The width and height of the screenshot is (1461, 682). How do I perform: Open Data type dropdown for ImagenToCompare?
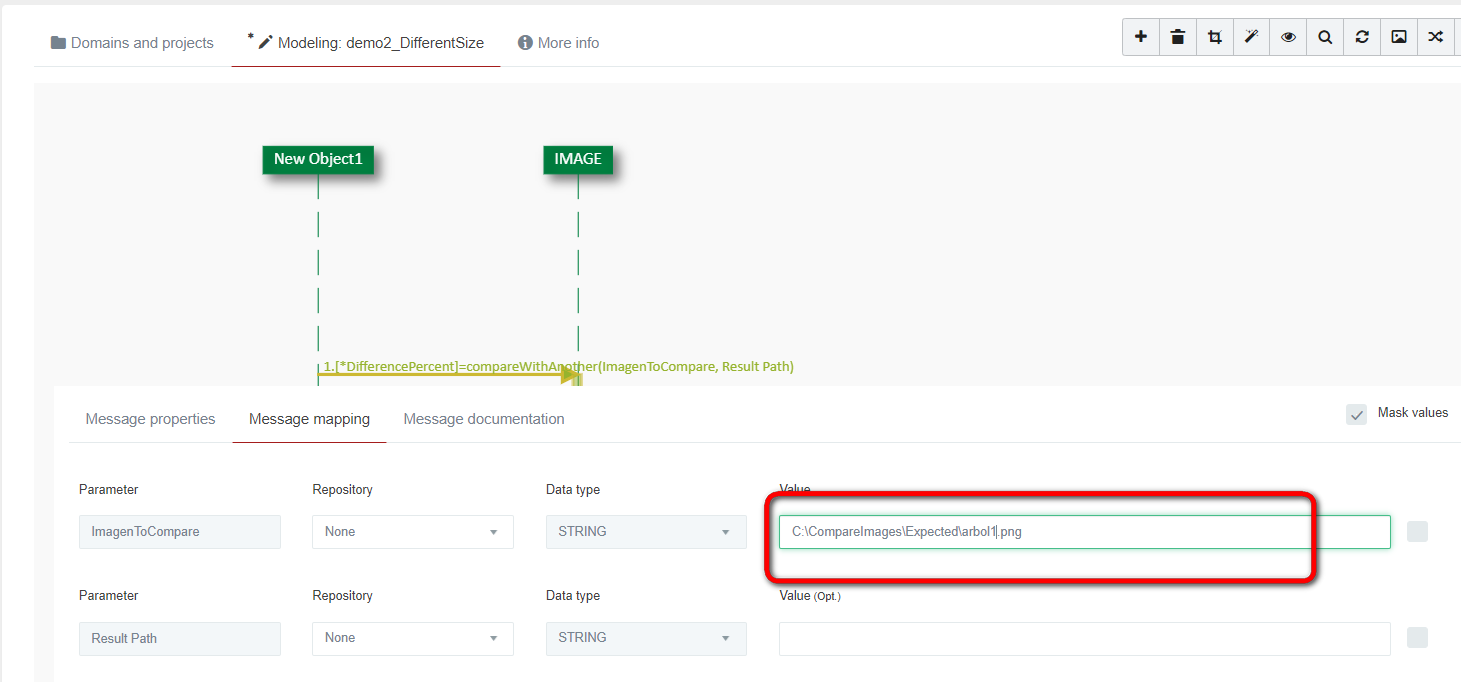[646, 532]
